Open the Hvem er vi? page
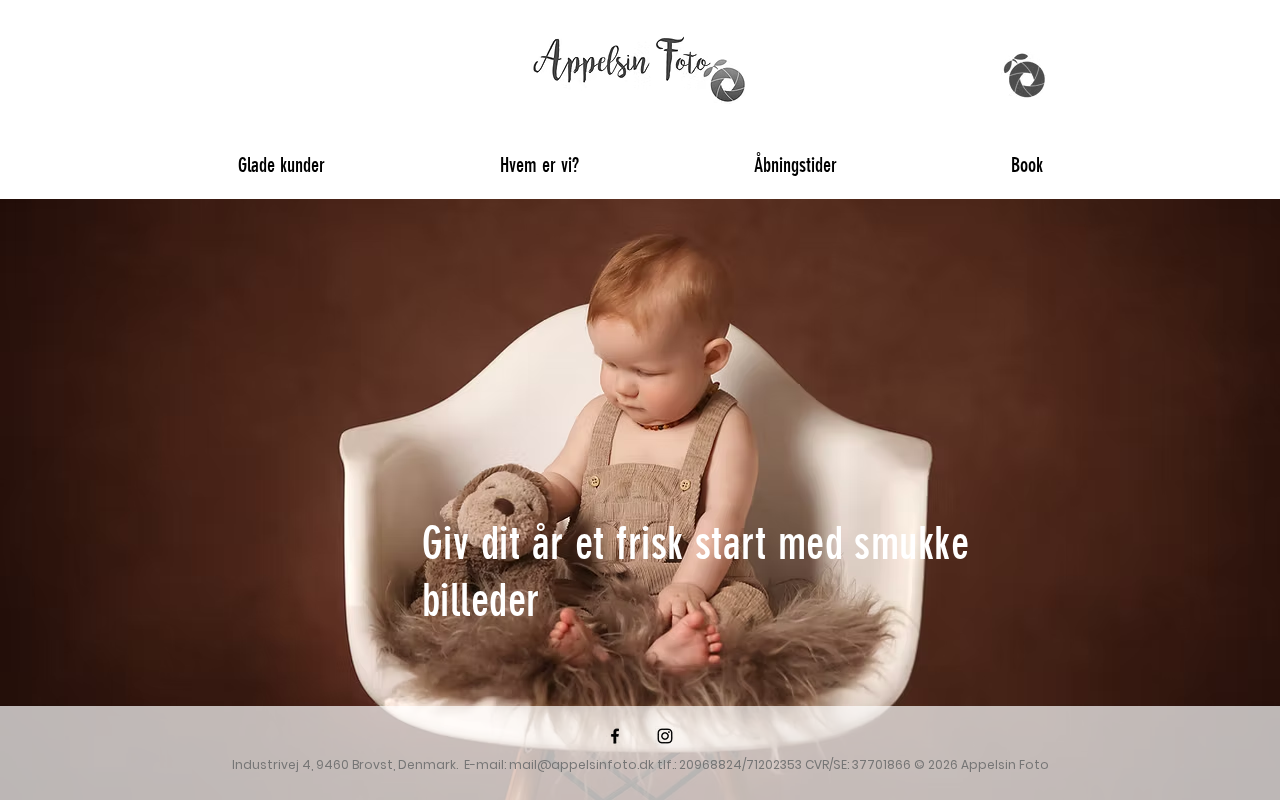1280x800 pixels. 539,165
